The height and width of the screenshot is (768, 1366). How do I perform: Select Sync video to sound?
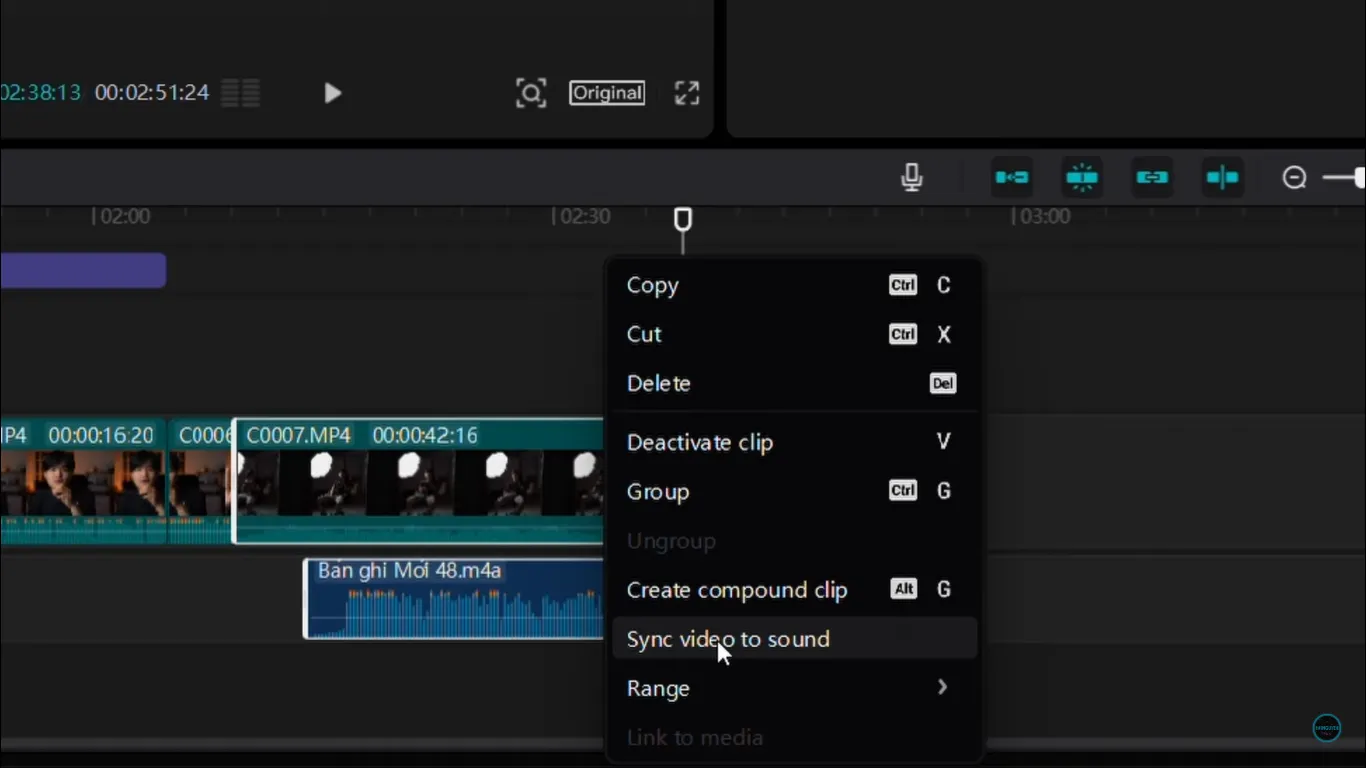pos(728,639)
